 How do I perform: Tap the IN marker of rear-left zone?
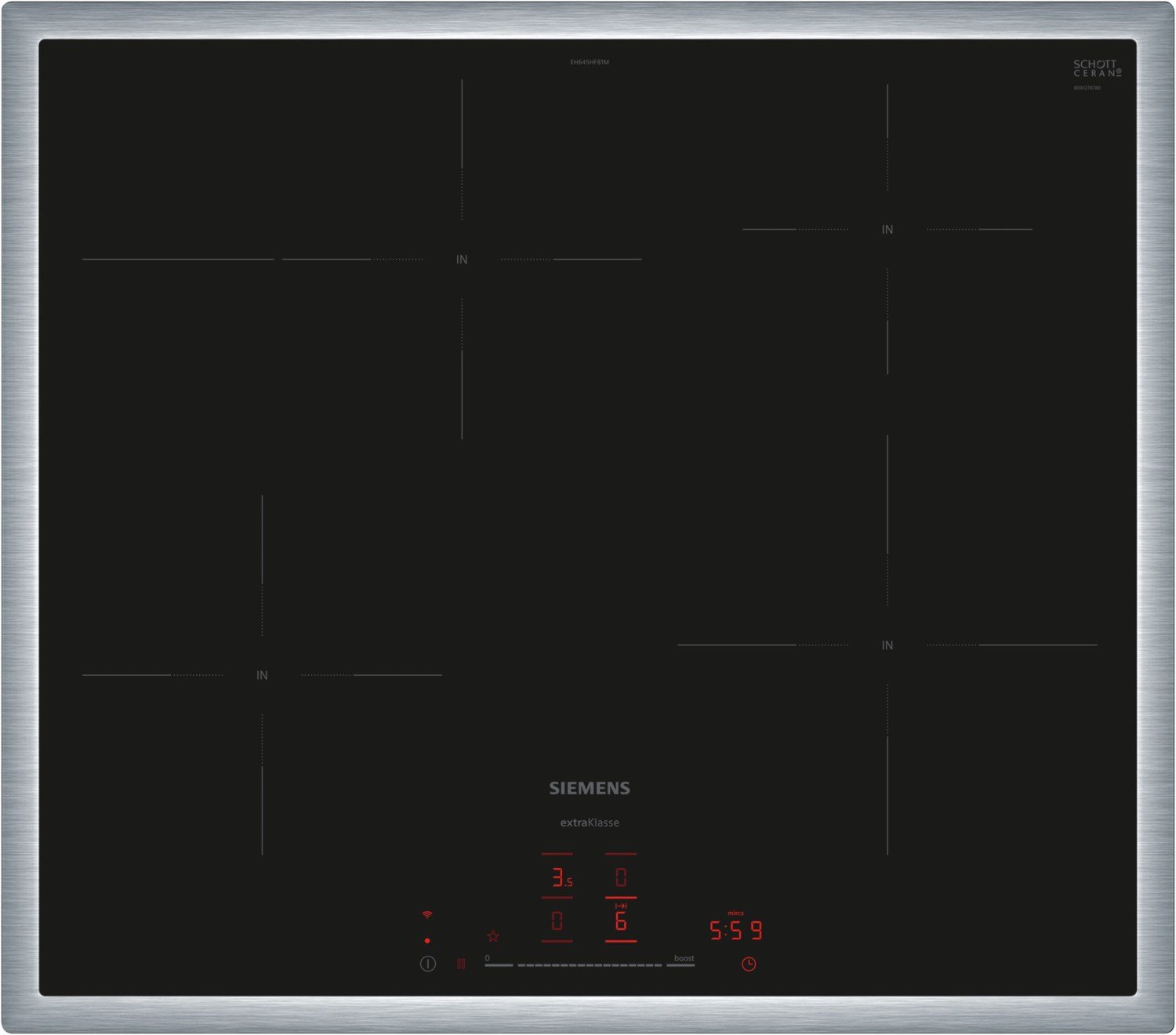click(x=462, y=260)
